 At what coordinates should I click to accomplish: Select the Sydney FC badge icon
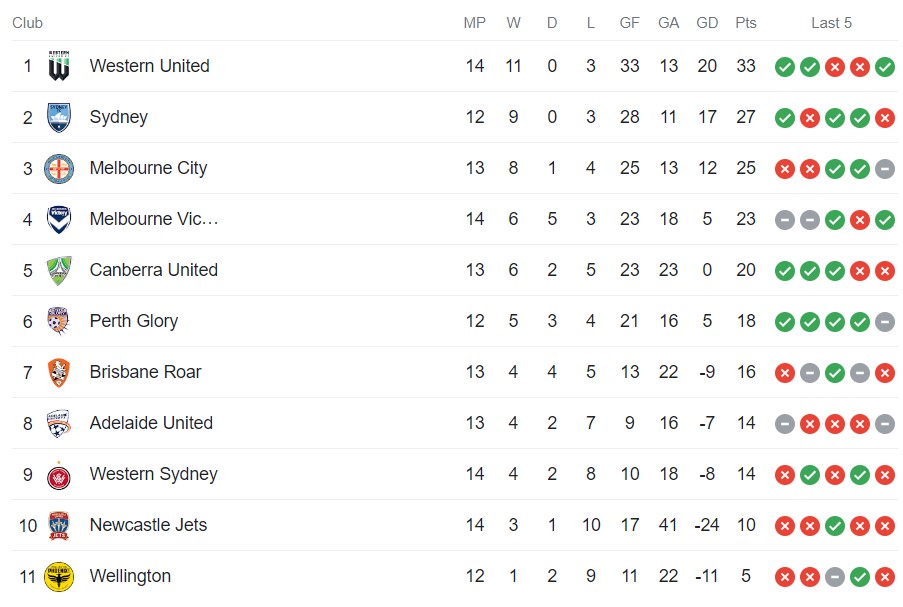pyautogui.click(x=57, y=117)
